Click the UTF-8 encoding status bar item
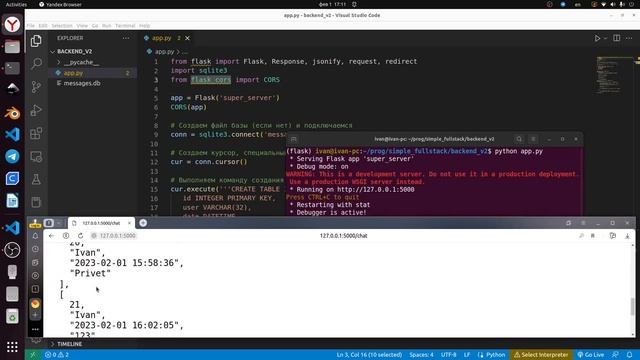Screen dimensions: 640x360 pos(448,355)
